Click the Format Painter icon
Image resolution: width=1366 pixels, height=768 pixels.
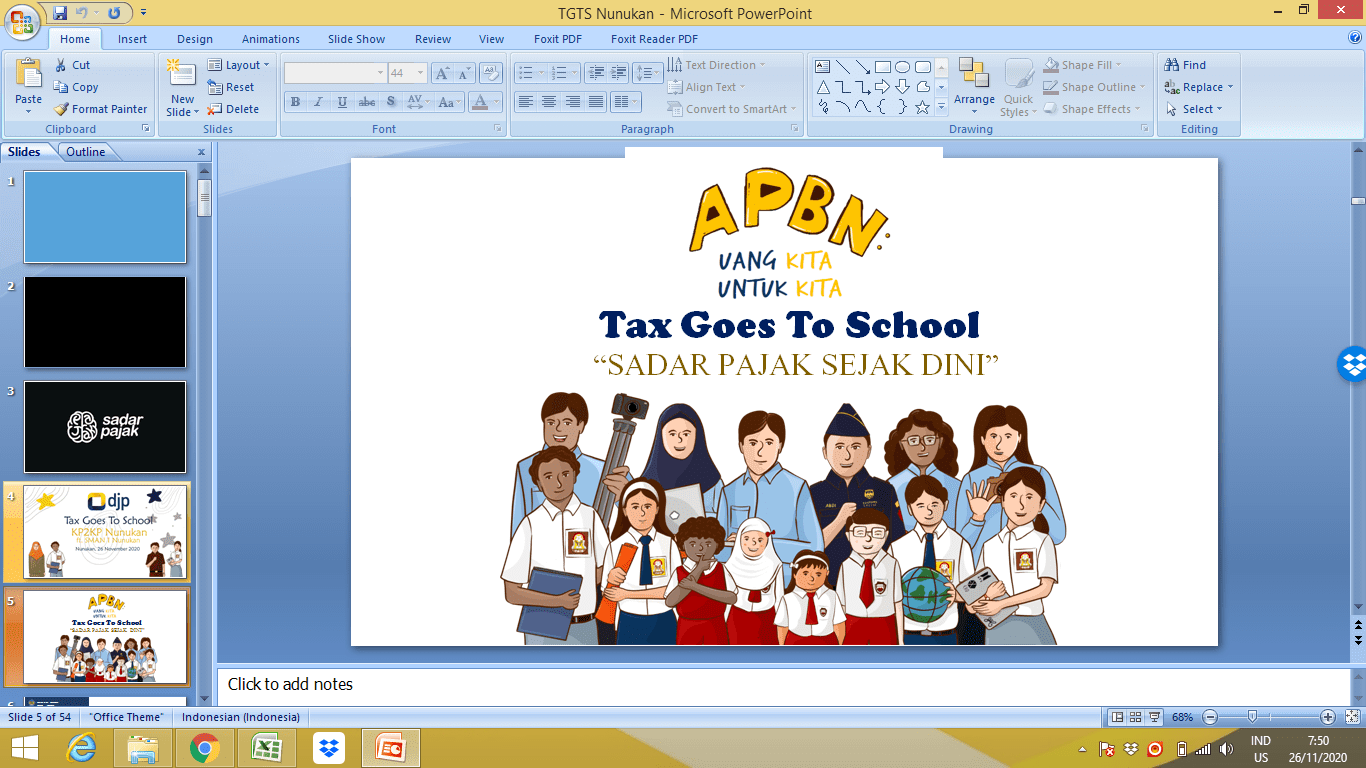click(62, 109)
